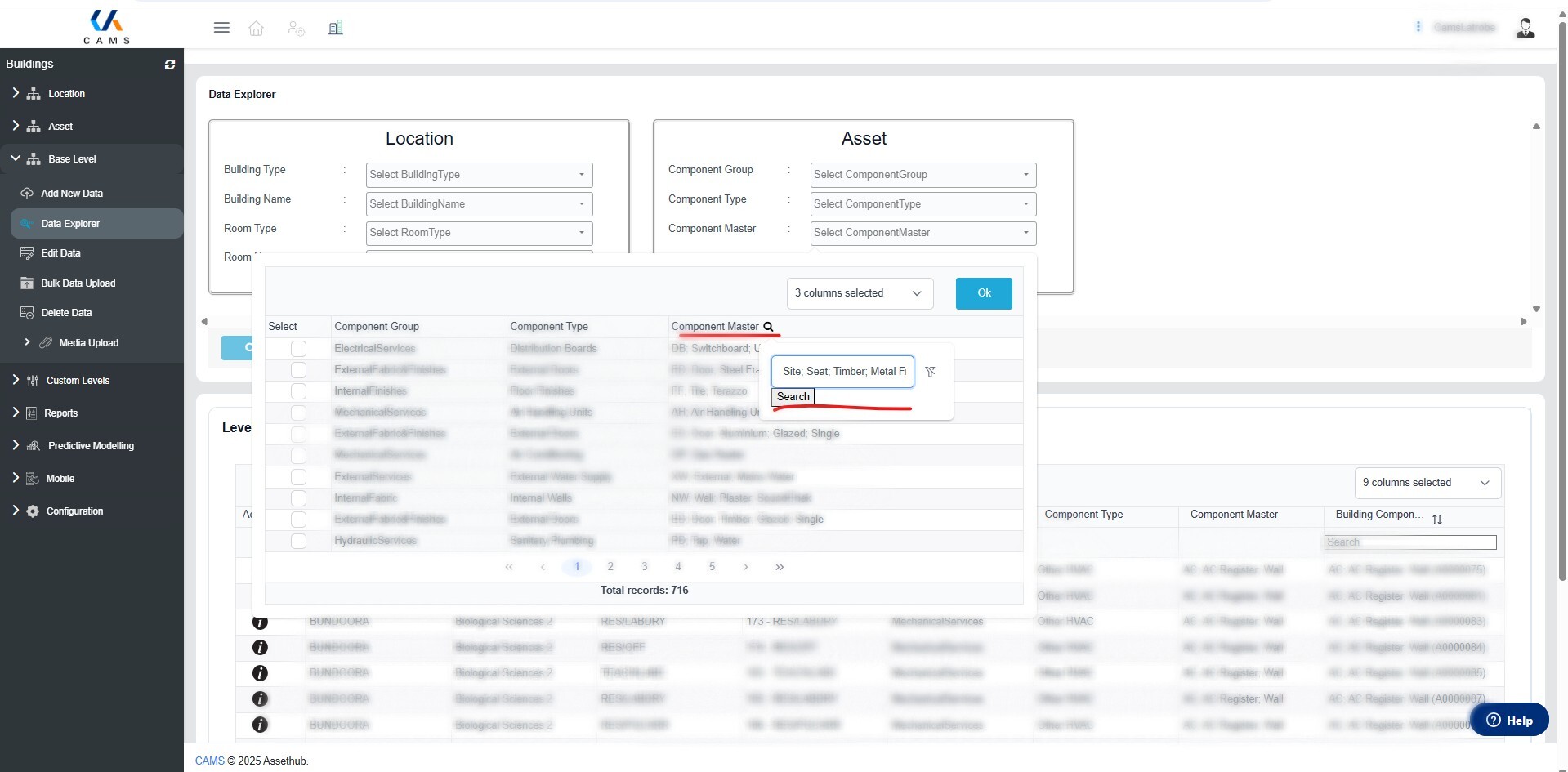This screenshot has height=772, width=1568.
Task: Open Select ComponentGroup dropdown
Action: pos(922,175)
